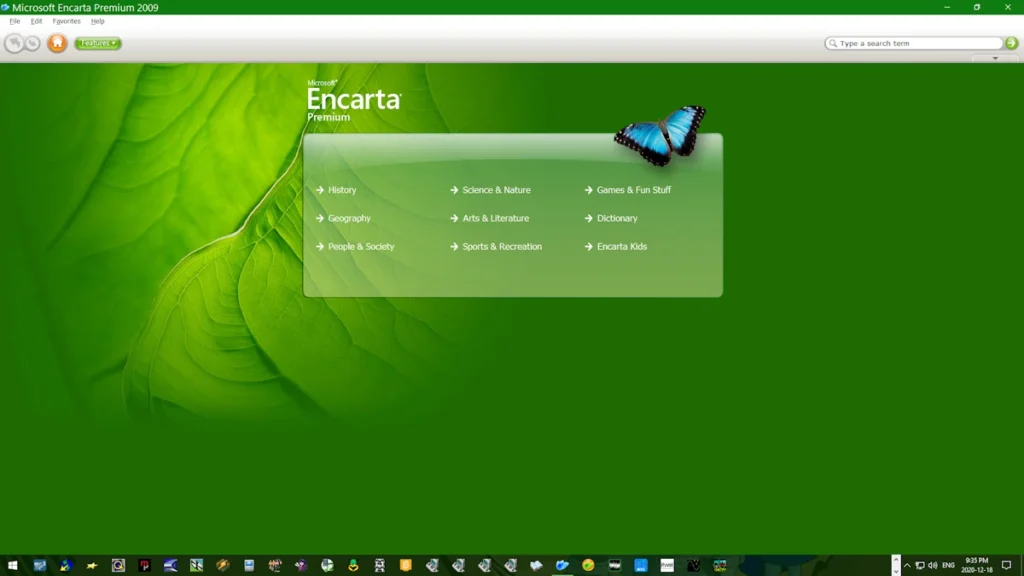Image resolution: width=1024 pixels, height=576 pixels.
Task: Click the Back navigation arrow
Action: pos(14,43)
